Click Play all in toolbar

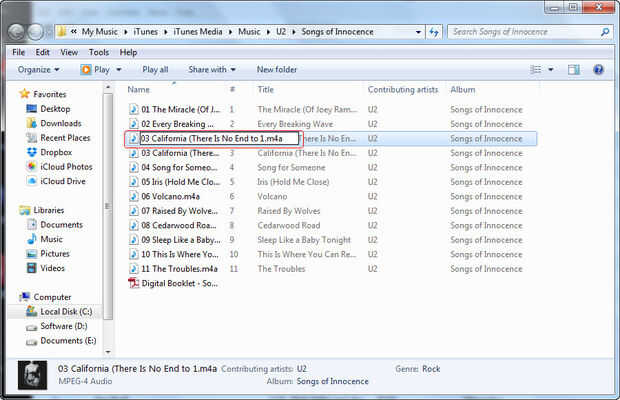click(155, 70)
